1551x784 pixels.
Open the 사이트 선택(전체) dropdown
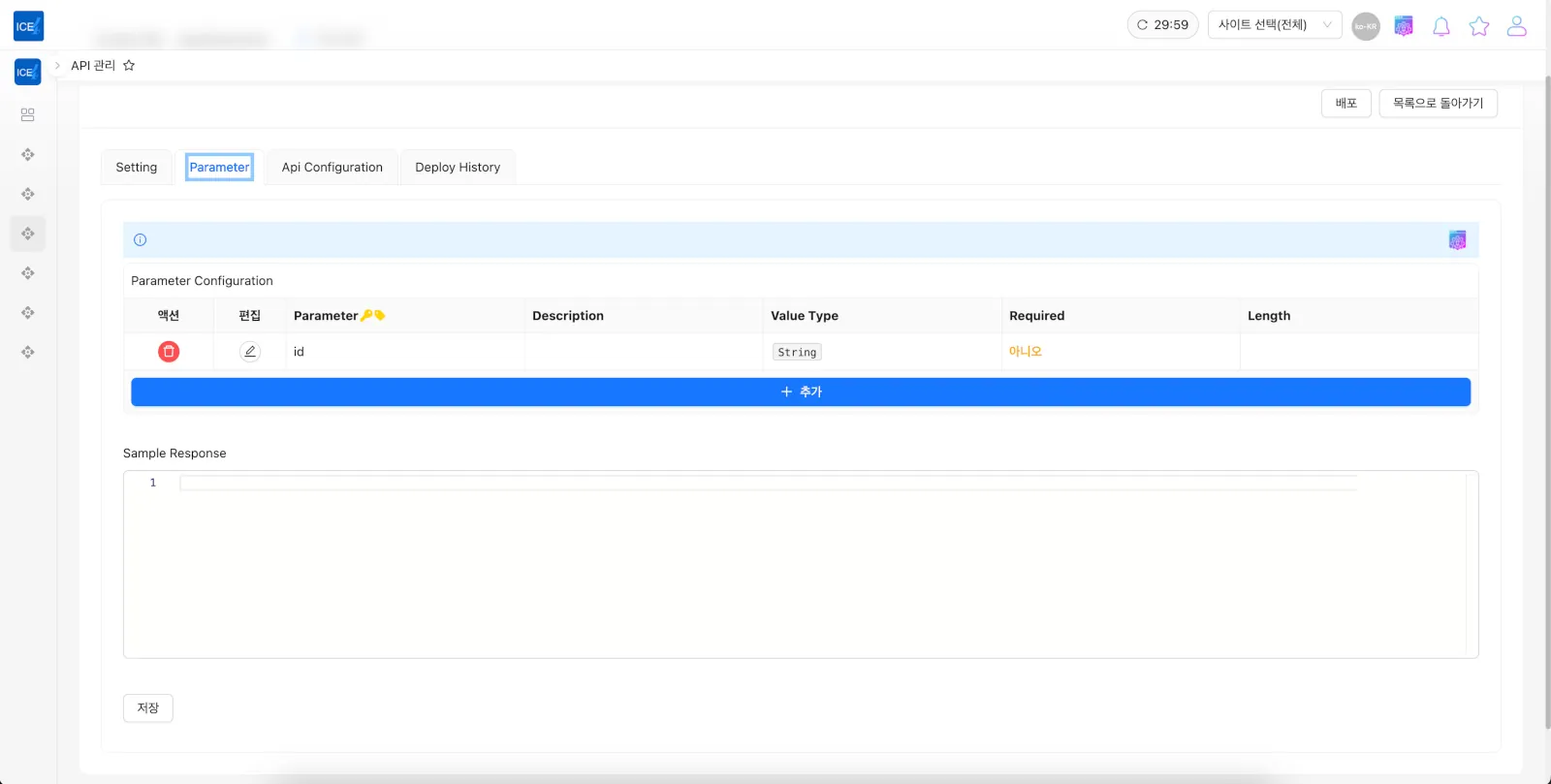[1274, 25]
